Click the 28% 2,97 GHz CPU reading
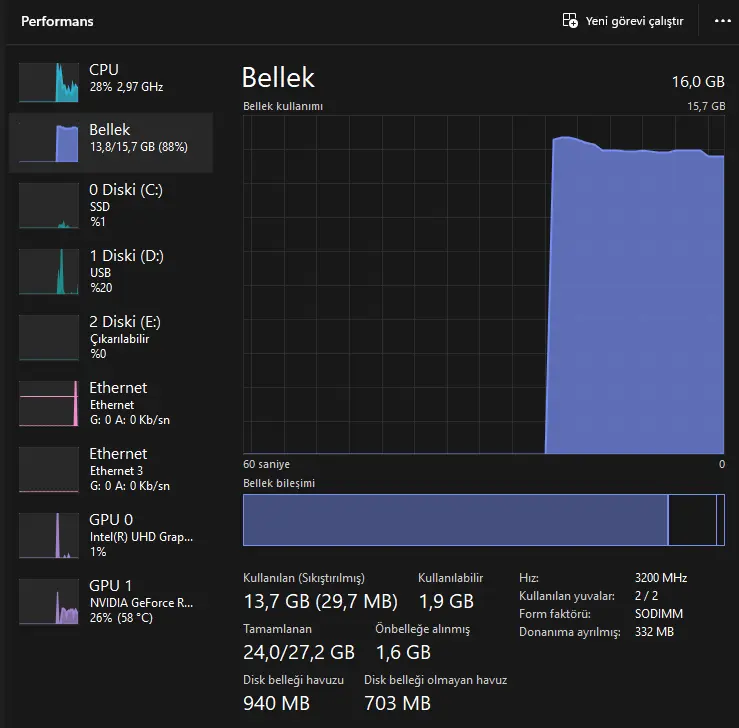Viewport: 739px width, 728px height. coord(126,87)
